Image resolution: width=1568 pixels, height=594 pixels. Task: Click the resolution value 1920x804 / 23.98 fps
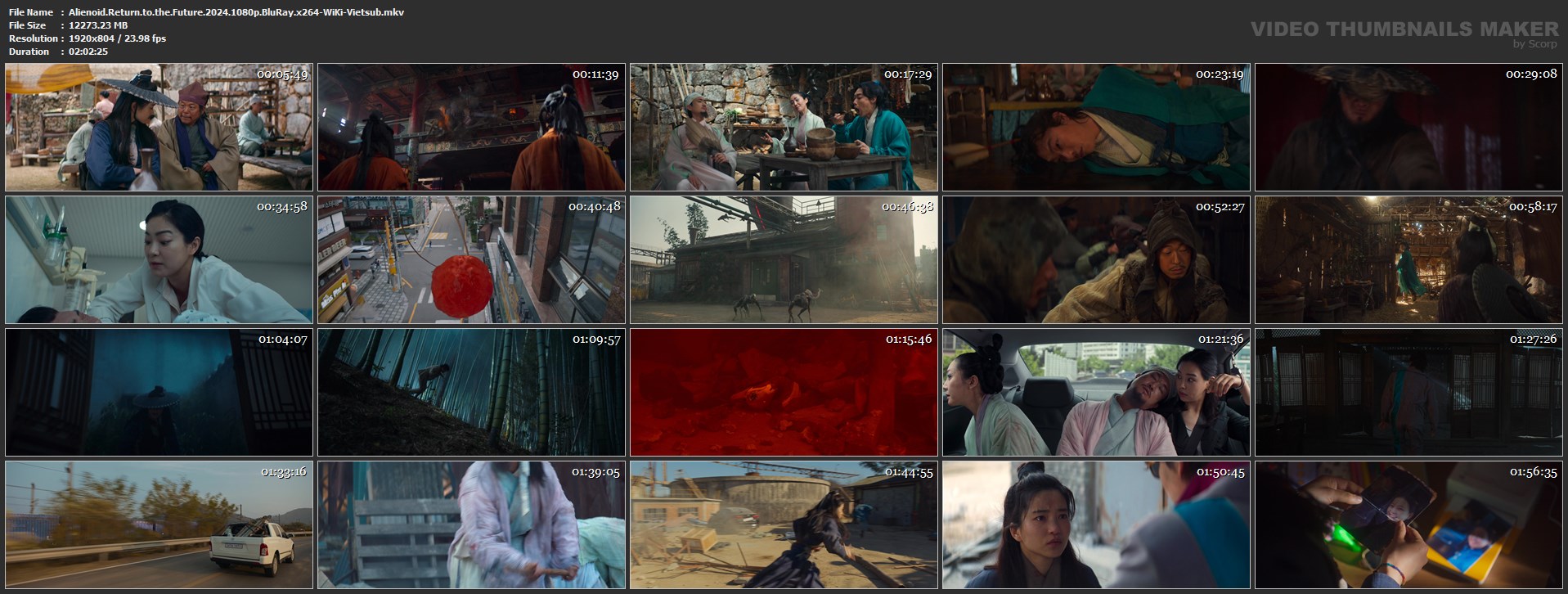coord(117,38)
